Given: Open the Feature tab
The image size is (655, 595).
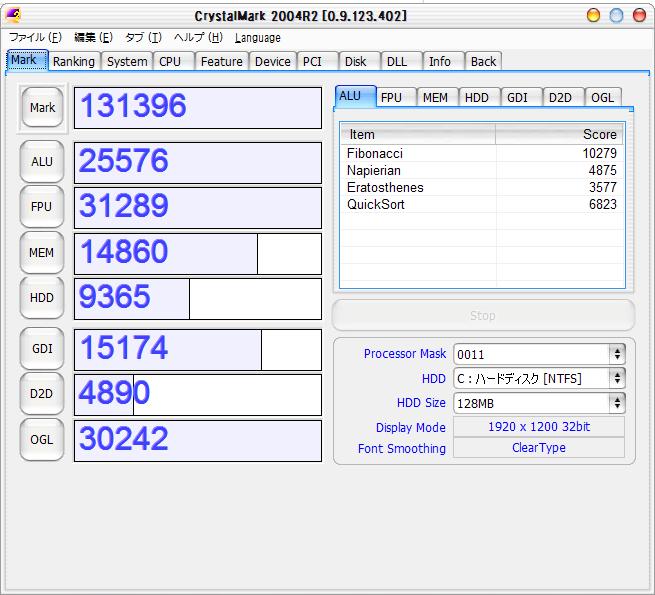Looking at the screenshot, I should (x=222, y=61).
